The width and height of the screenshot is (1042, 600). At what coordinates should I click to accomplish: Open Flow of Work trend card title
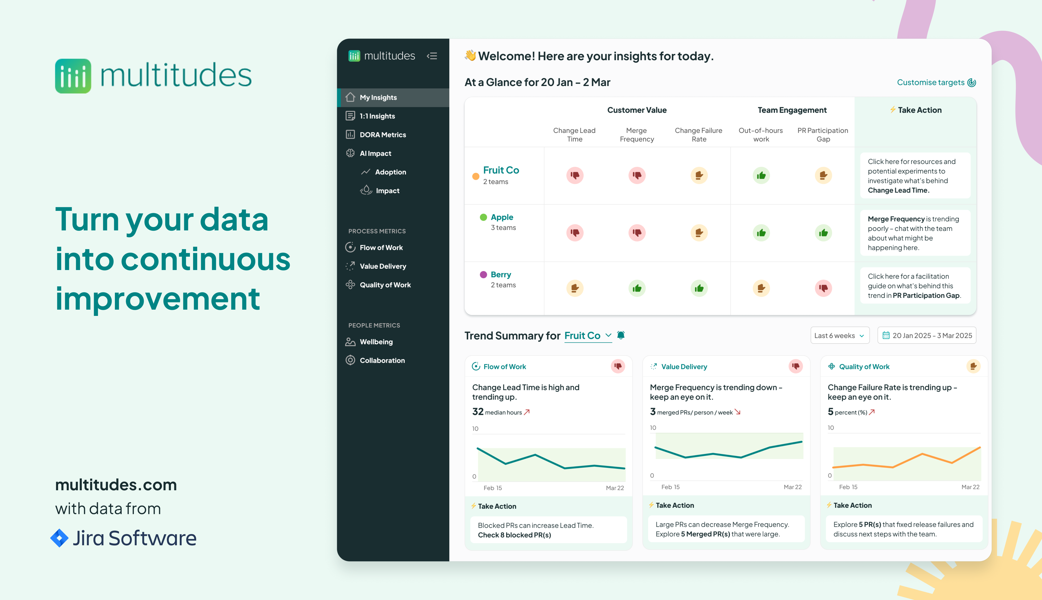click(x=504, y=367)
